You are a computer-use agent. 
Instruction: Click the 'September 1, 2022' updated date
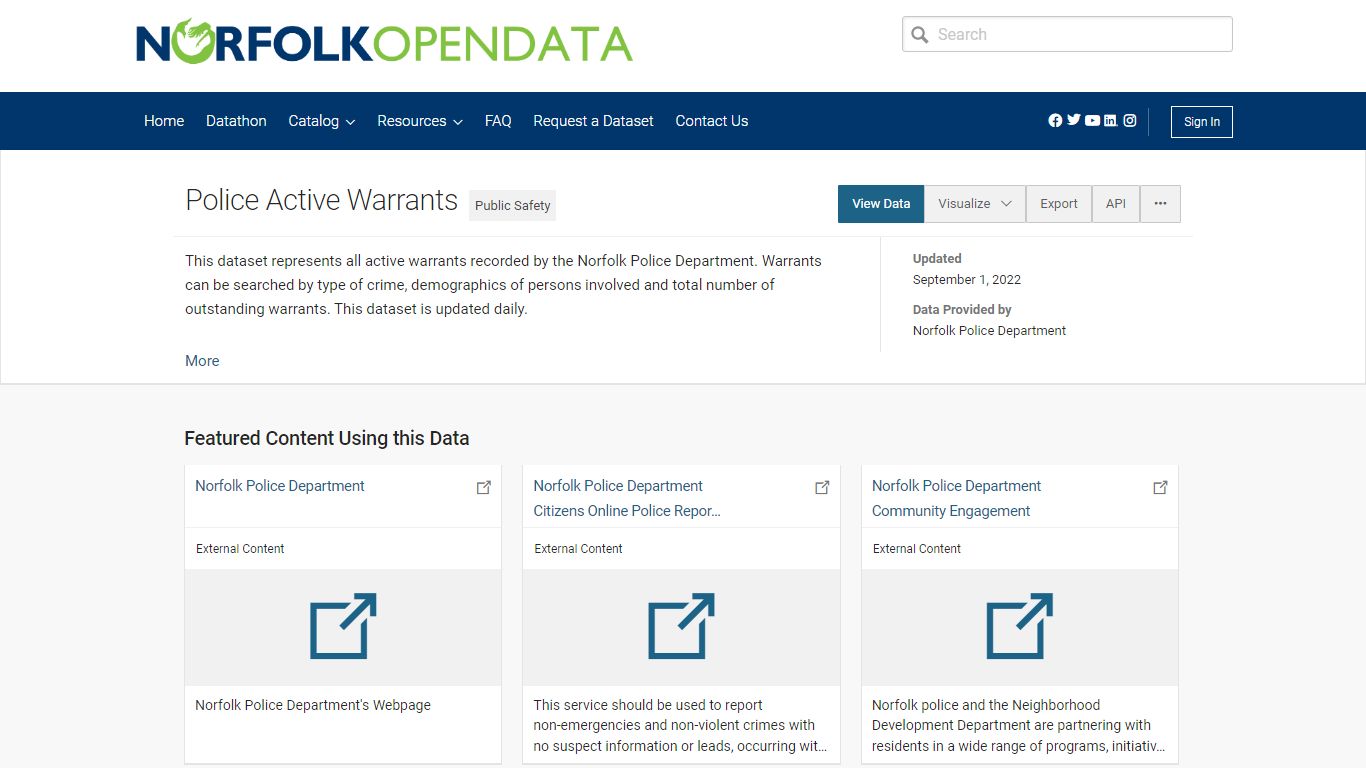pyautogui.click(x=967, y=280)
